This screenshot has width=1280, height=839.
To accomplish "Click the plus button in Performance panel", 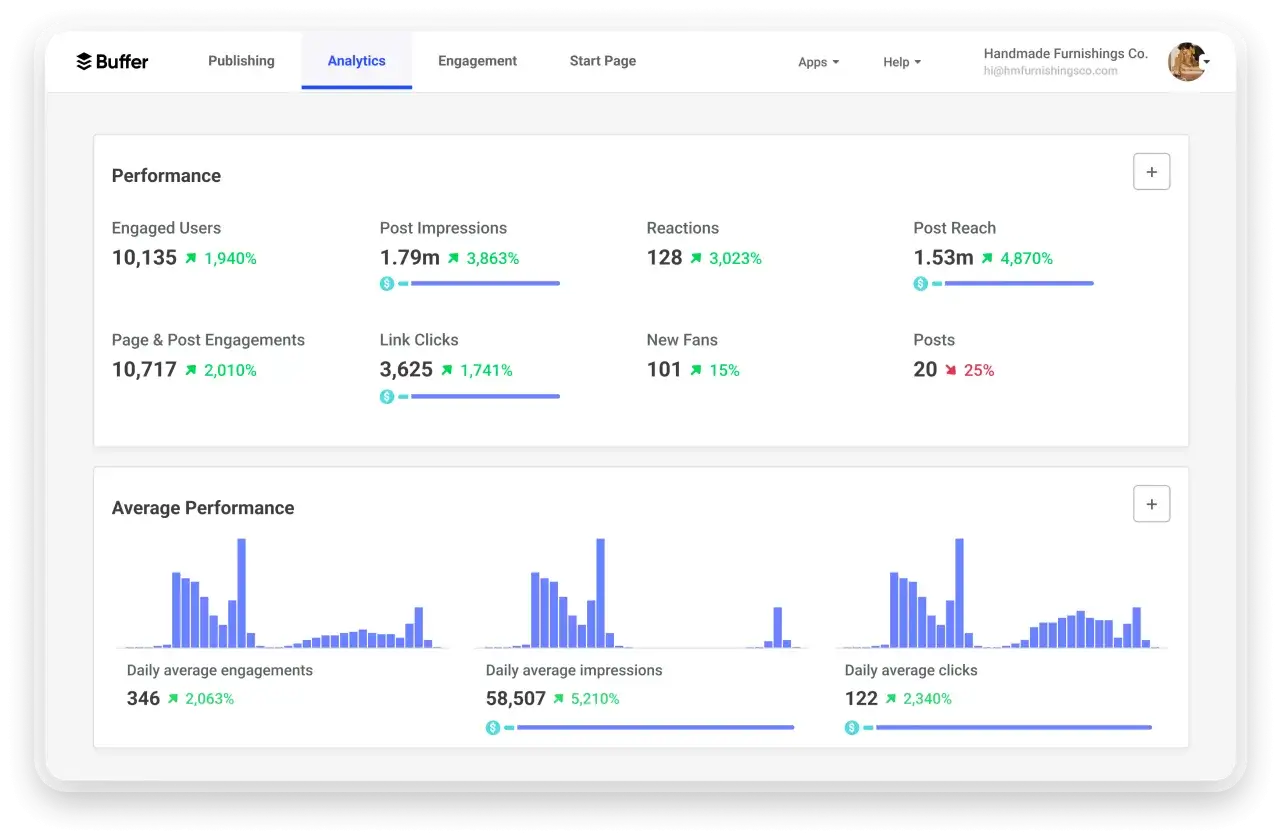I will 1151,172.
